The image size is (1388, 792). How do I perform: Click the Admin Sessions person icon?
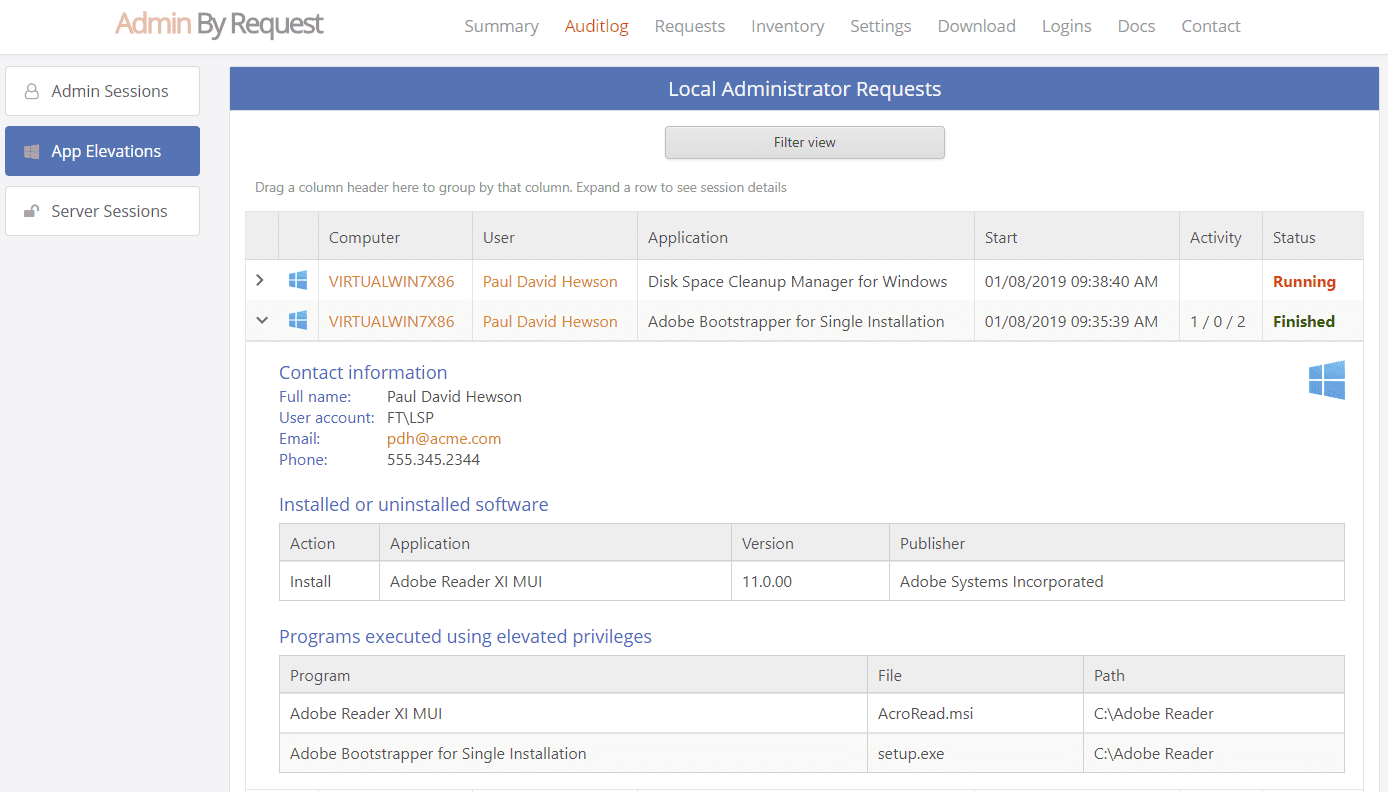click(x=31, y=91)
